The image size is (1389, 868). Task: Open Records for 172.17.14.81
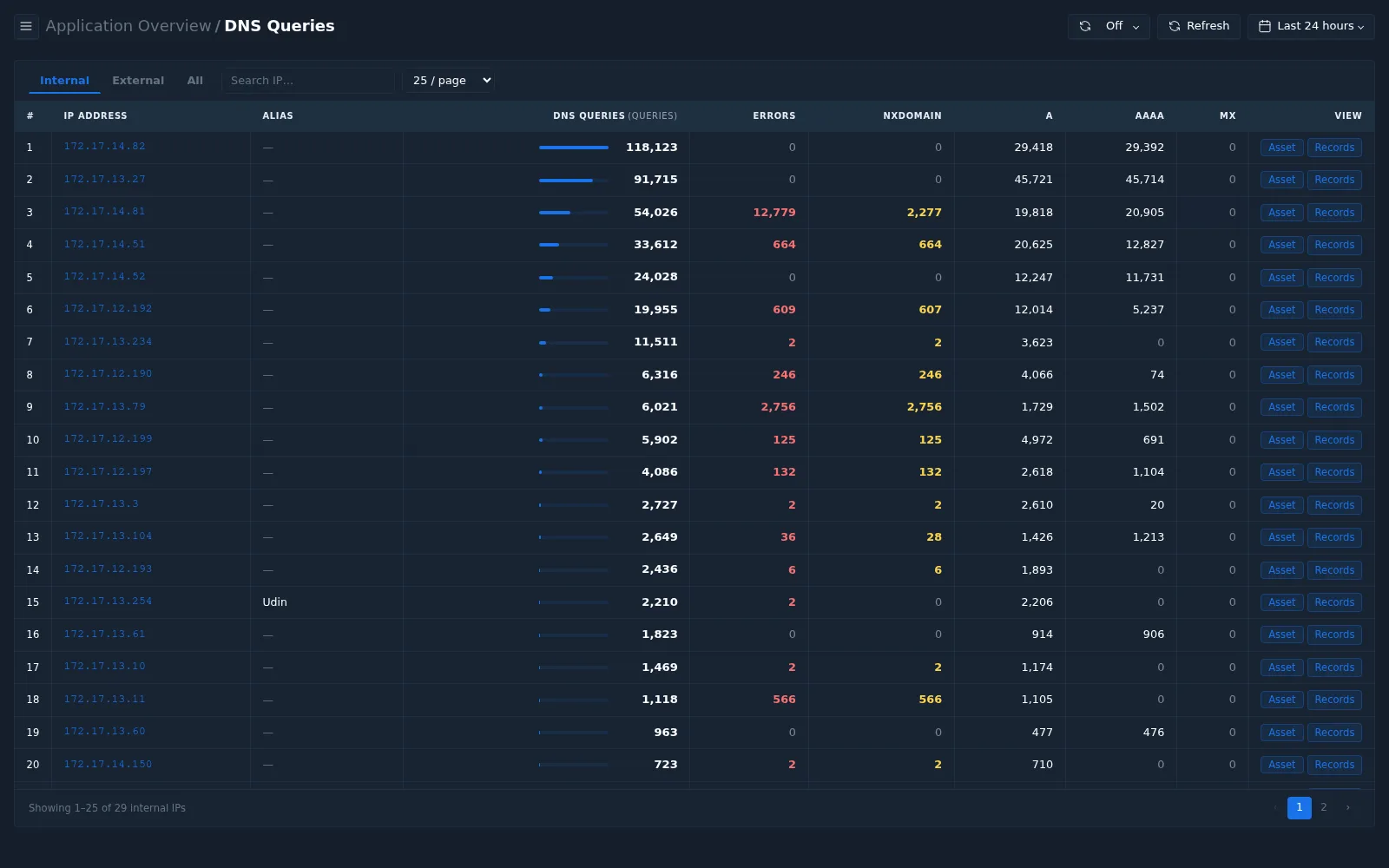pyautogui.click(x=1334, y=213)
